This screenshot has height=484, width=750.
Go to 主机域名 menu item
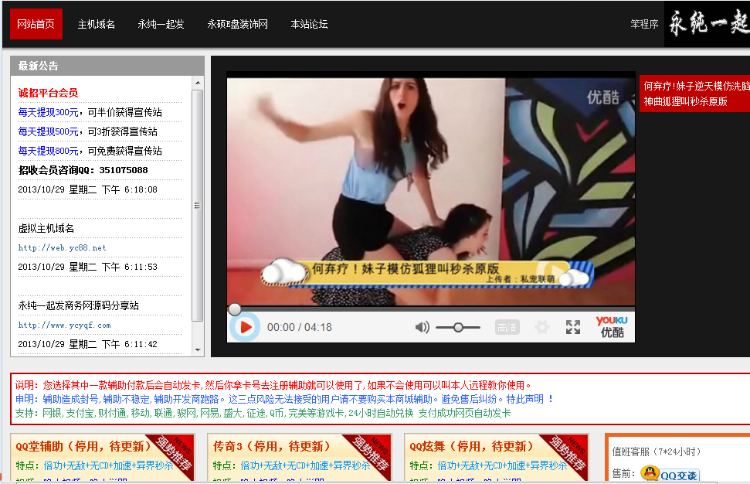[x=96, y=24]
